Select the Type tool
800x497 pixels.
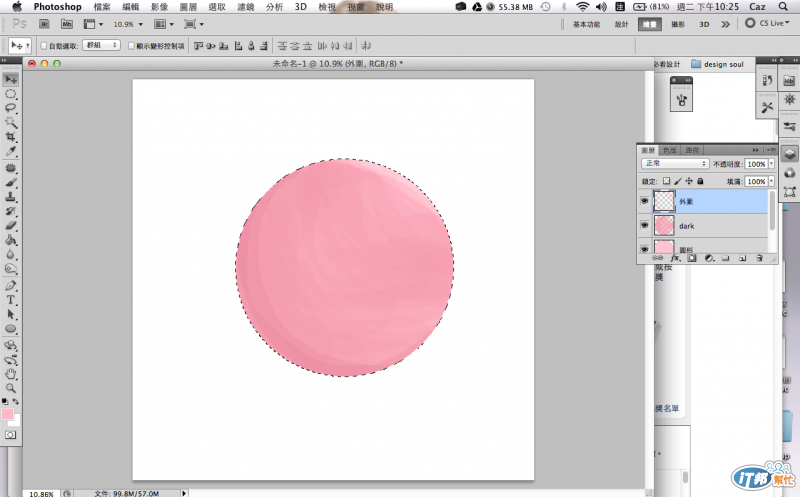click(x=11, y=299)
